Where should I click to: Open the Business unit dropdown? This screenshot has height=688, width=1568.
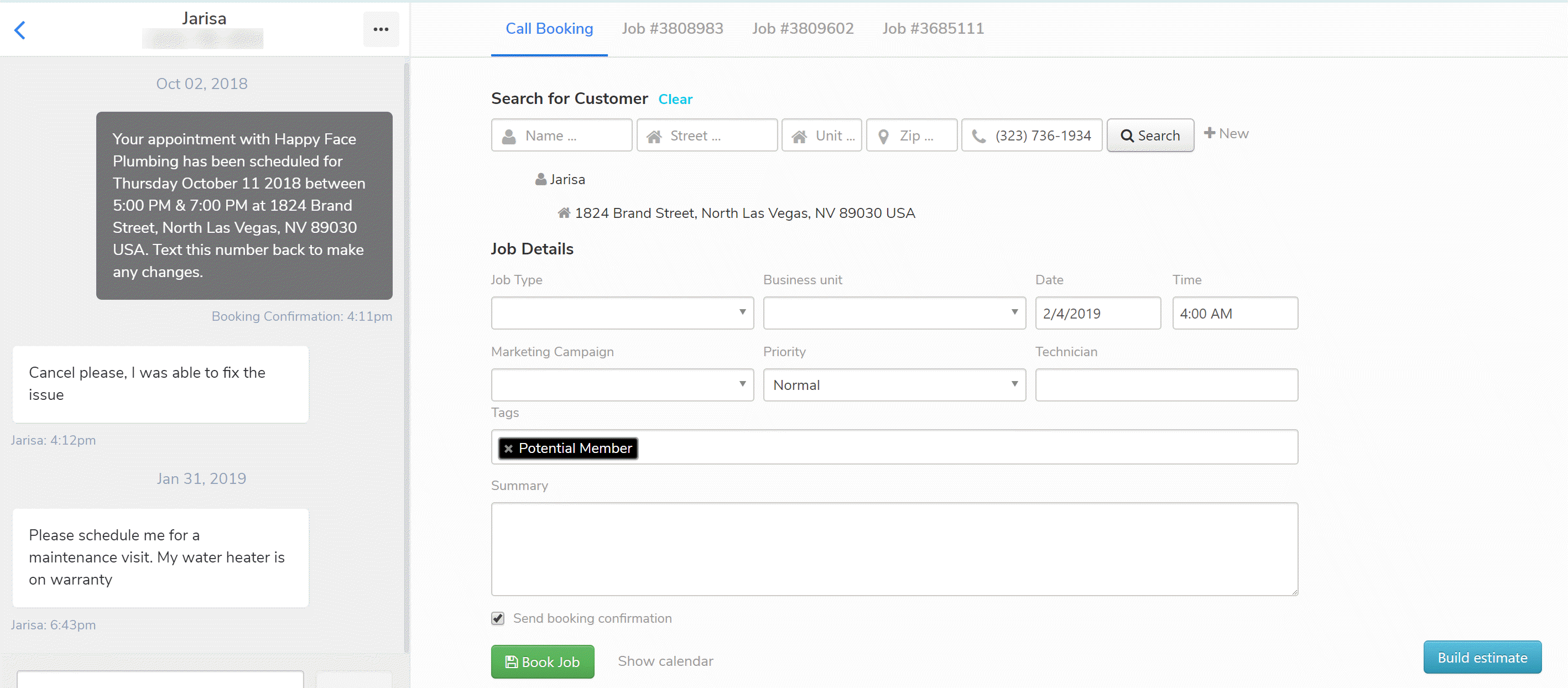[x=894, y=313]
